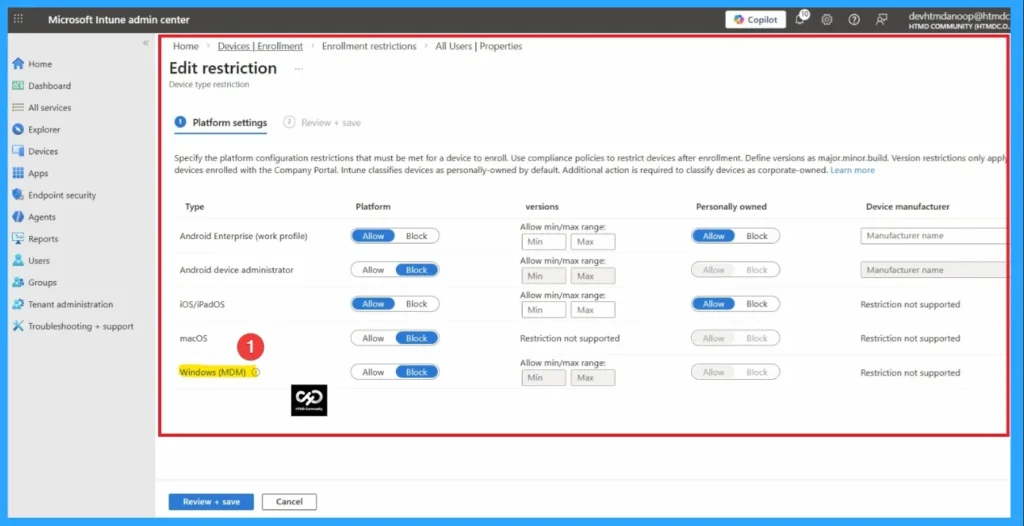Click the Apps grid icon
1024x526 pixels.
point(18,173)
